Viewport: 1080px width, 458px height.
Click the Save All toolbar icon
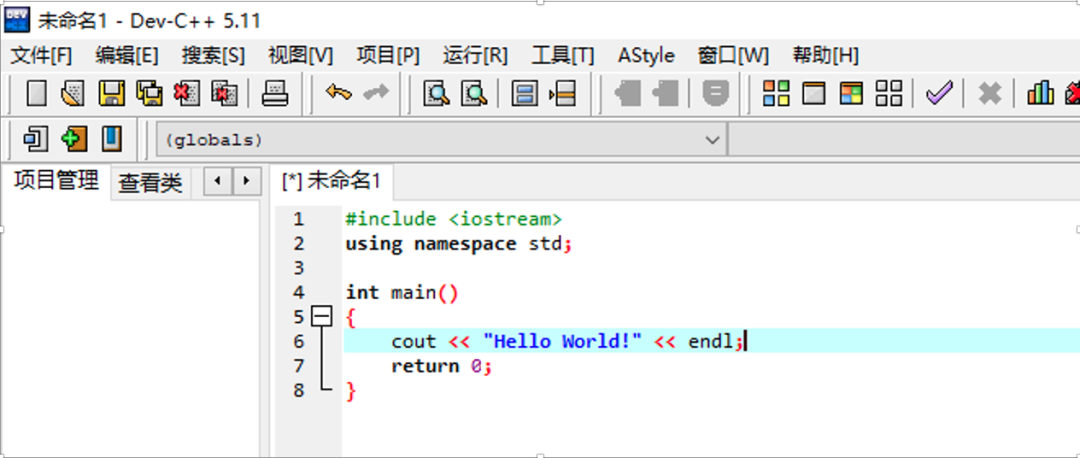tap(149, 93)
